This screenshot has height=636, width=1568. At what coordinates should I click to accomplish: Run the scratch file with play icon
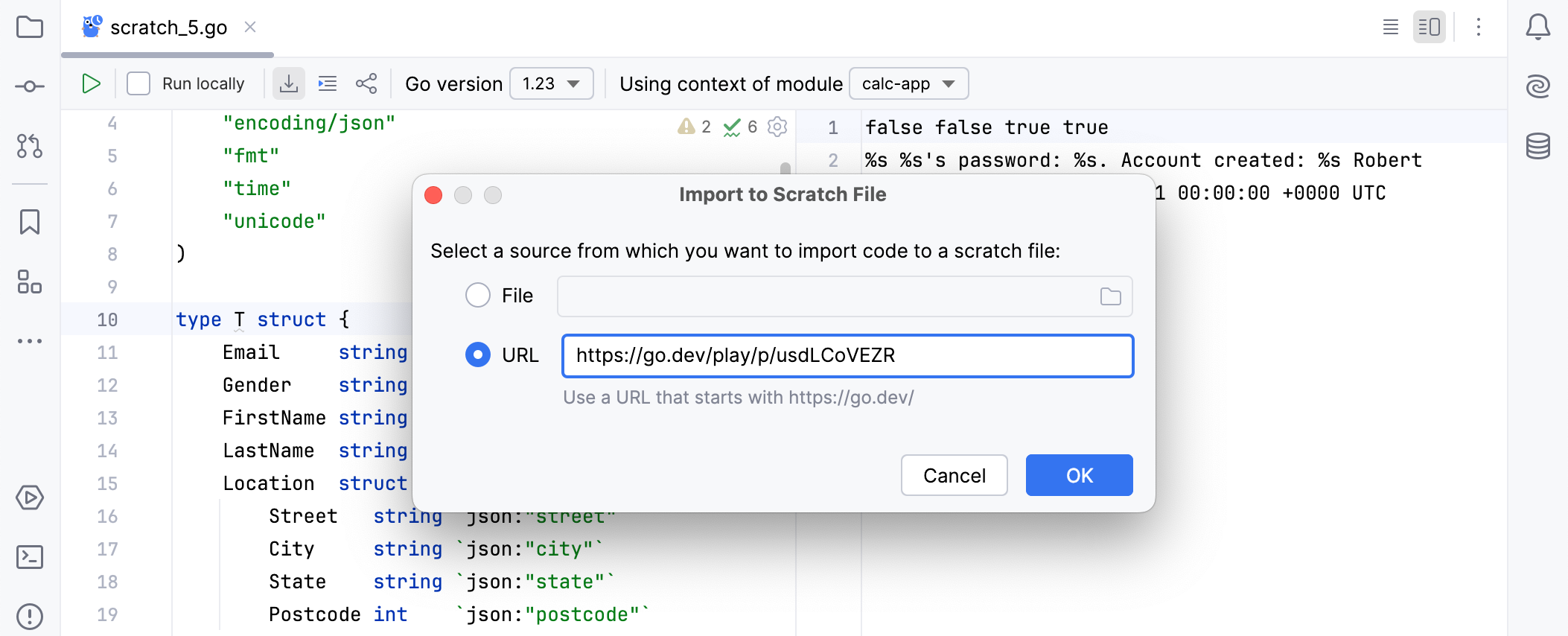coord(91,83)
